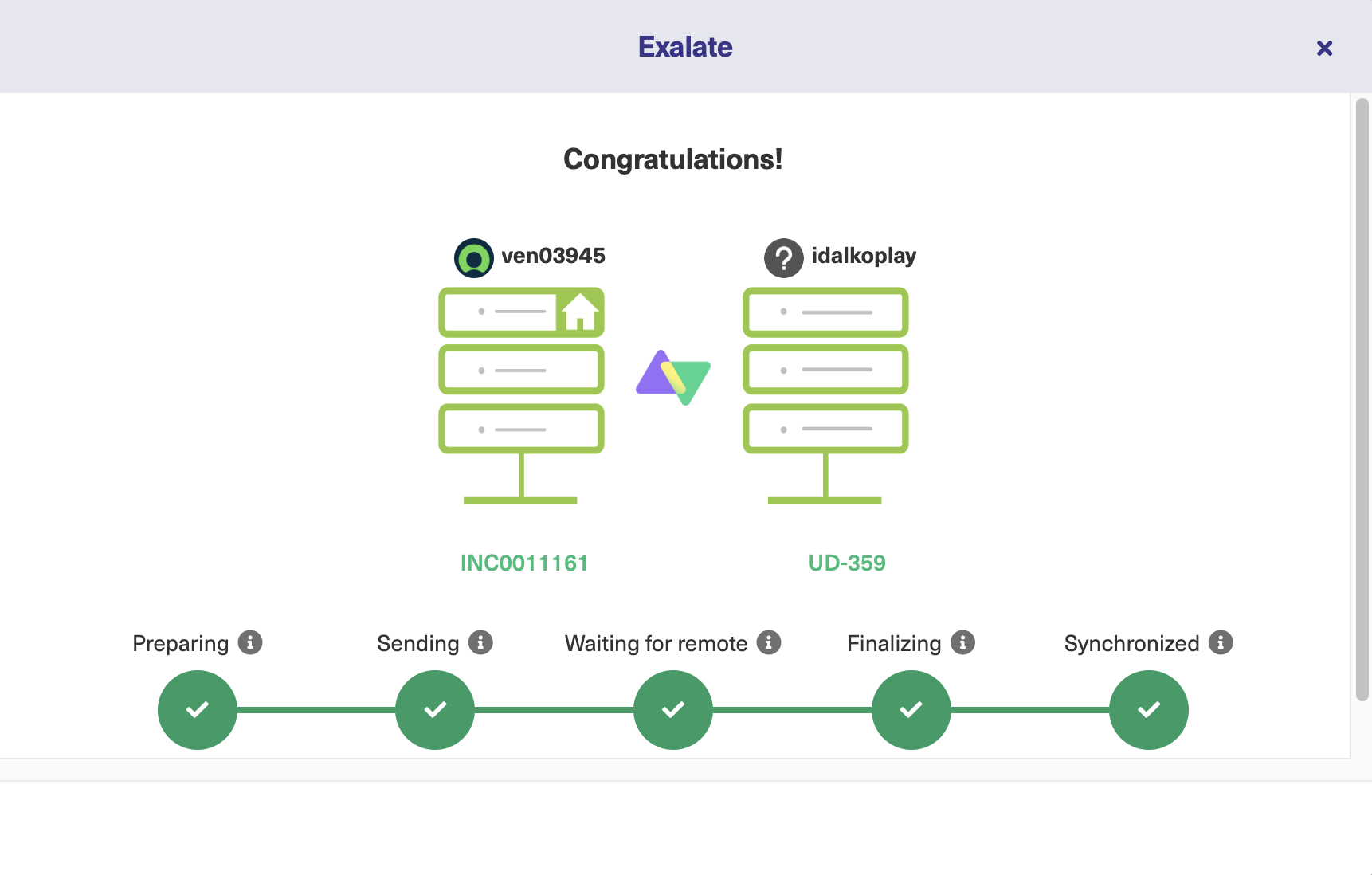
Task: Click the Finalizing step checkmark circle
Action: click(x=911, y=709)
